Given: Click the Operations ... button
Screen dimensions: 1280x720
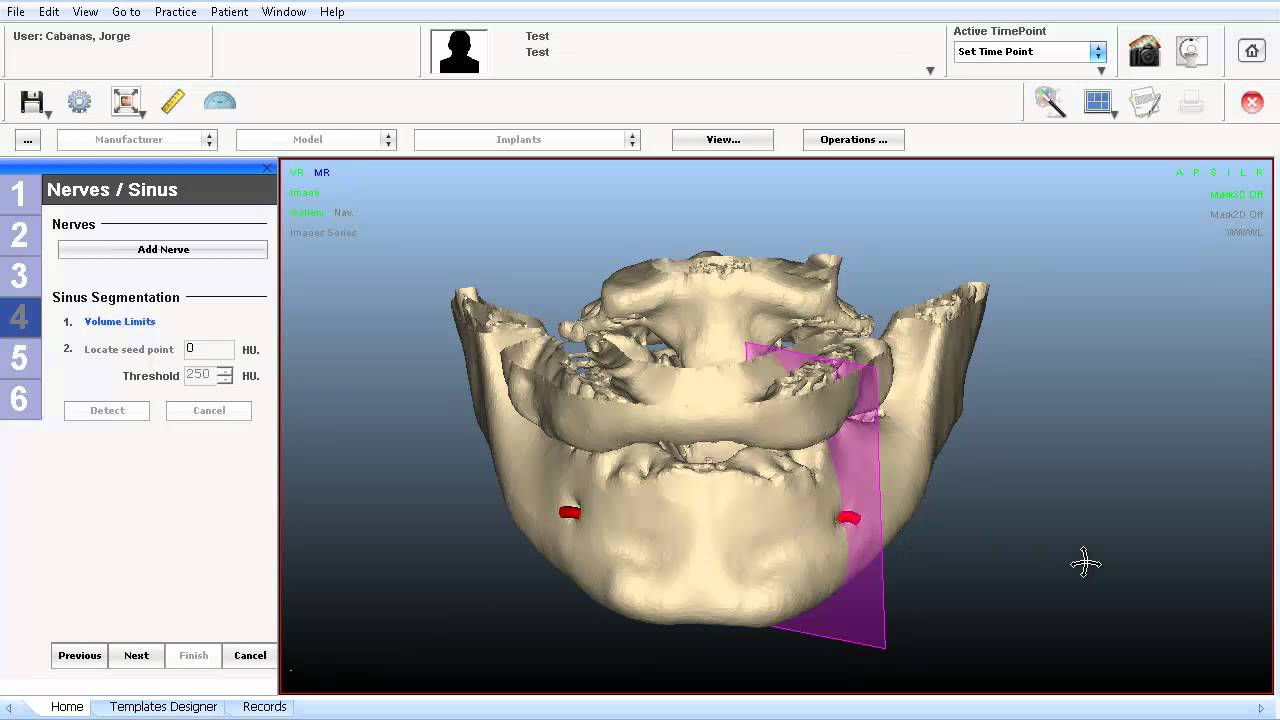Looking at the screenshot, I should click(854, 140).
